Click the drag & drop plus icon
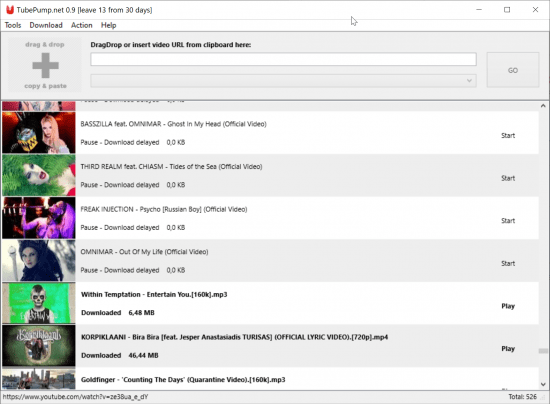 (x=45, y=65)
